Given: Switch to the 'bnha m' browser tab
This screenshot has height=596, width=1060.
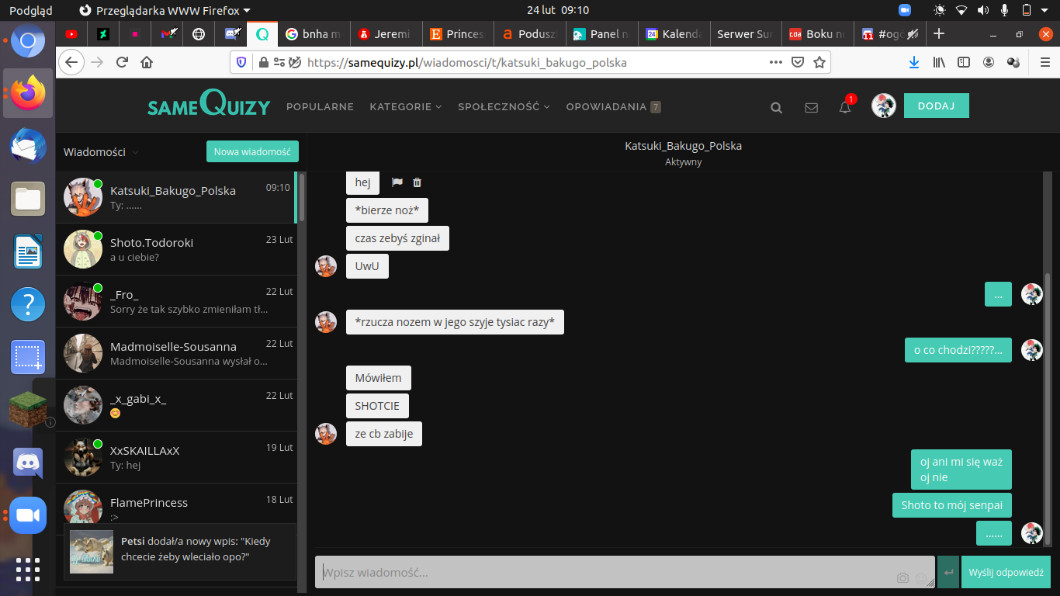Looking at the screenshot, I should tap(312, 34).
